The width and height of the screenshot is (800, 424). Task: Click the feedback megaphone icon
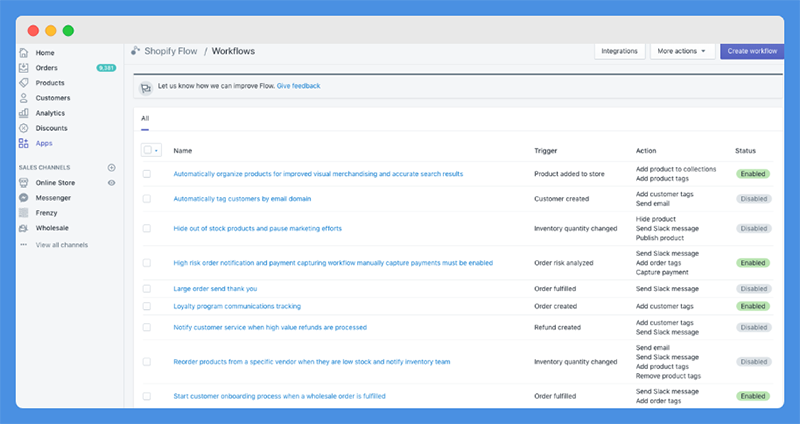tap(146, 88)
